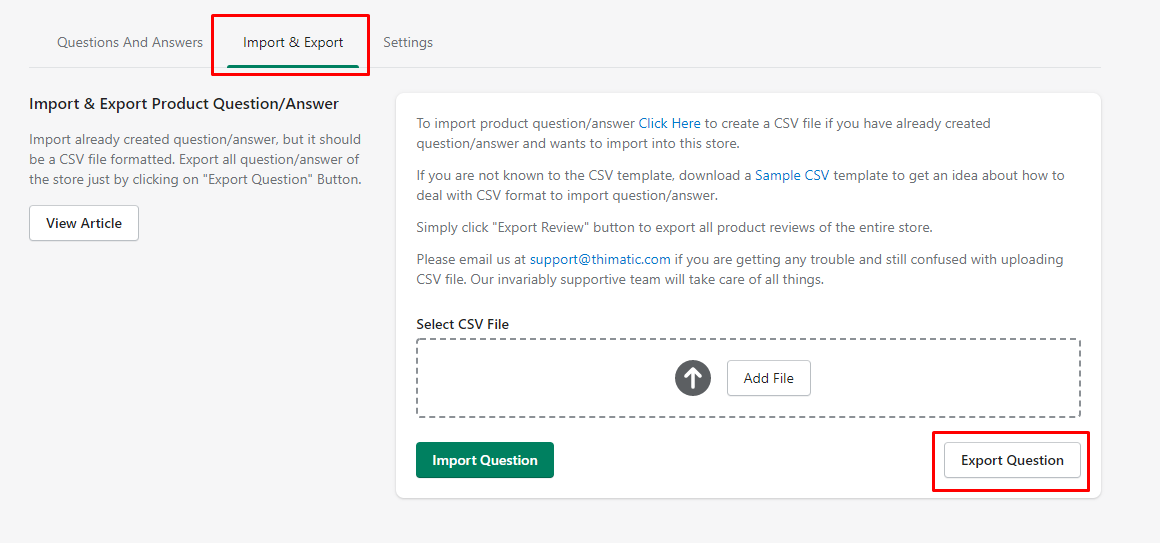The image size is (1160, 543).
Task: Download the Sample CSV template link
Action: pos(792,175)
